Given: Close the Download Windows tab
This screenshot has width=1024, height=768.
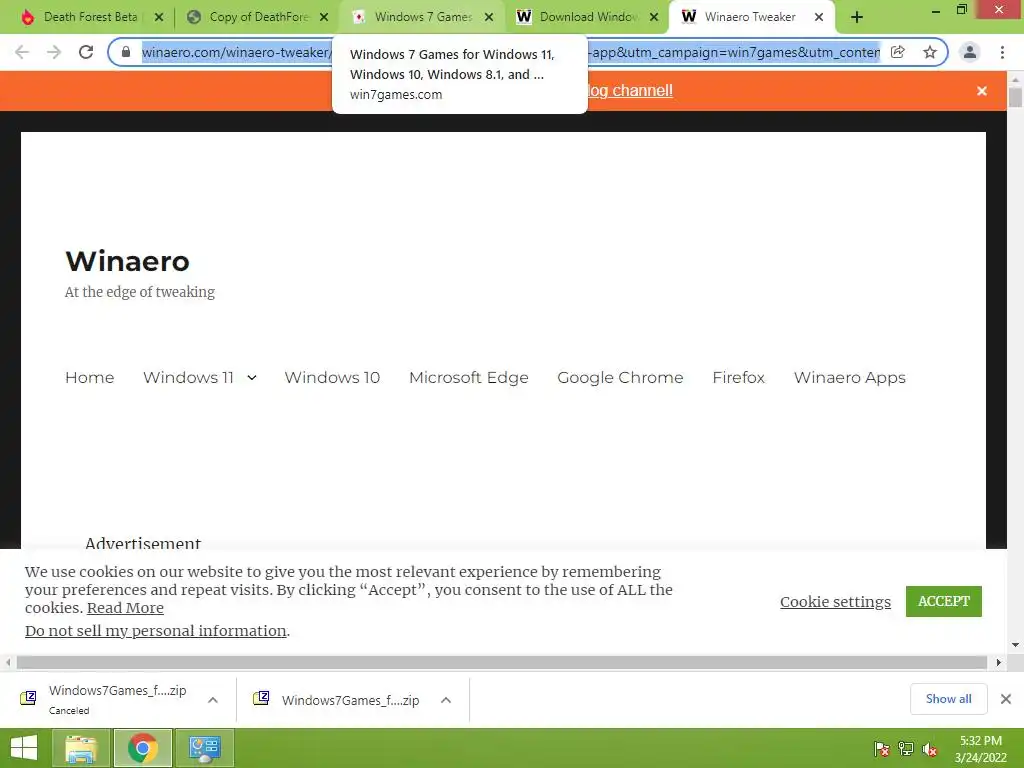Looking at the screenshot, I should (654, 18).
